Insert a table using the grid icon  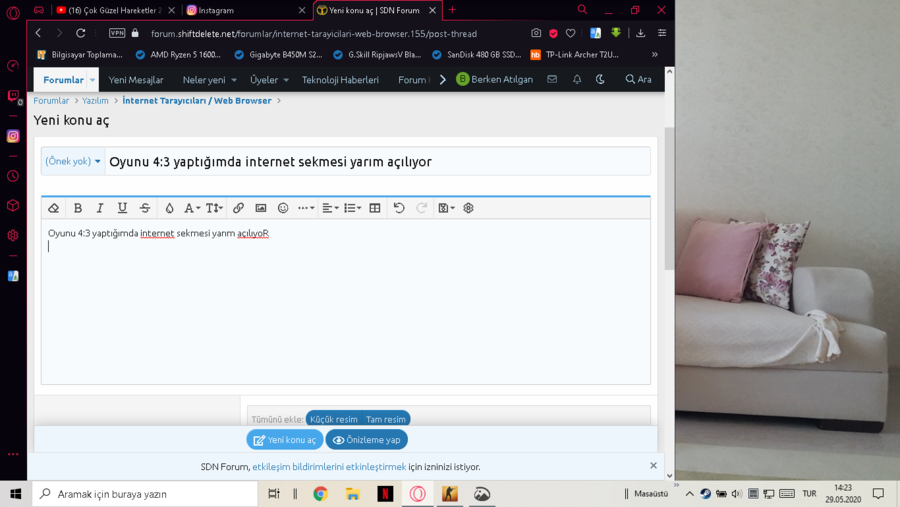tap(375, 208)
